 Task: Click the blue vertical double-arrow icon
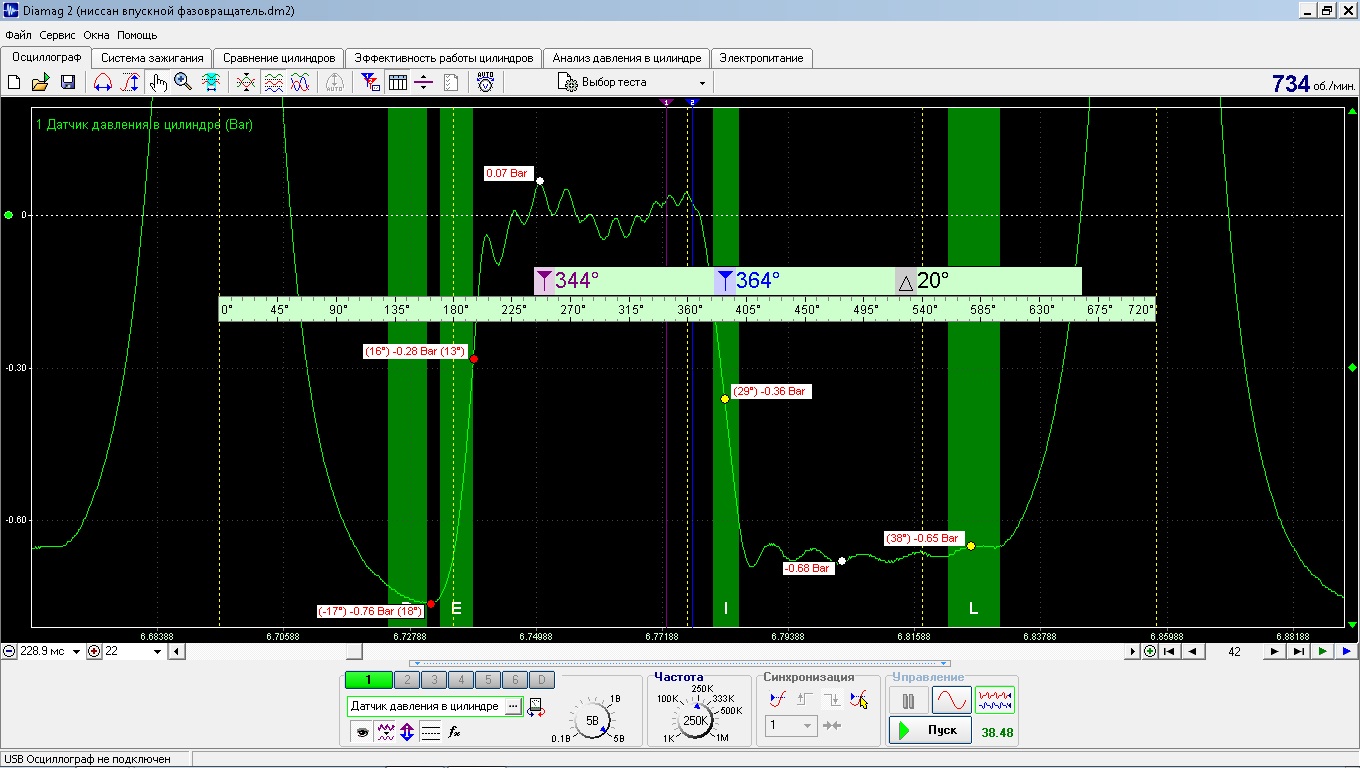(x=407, y=732)
